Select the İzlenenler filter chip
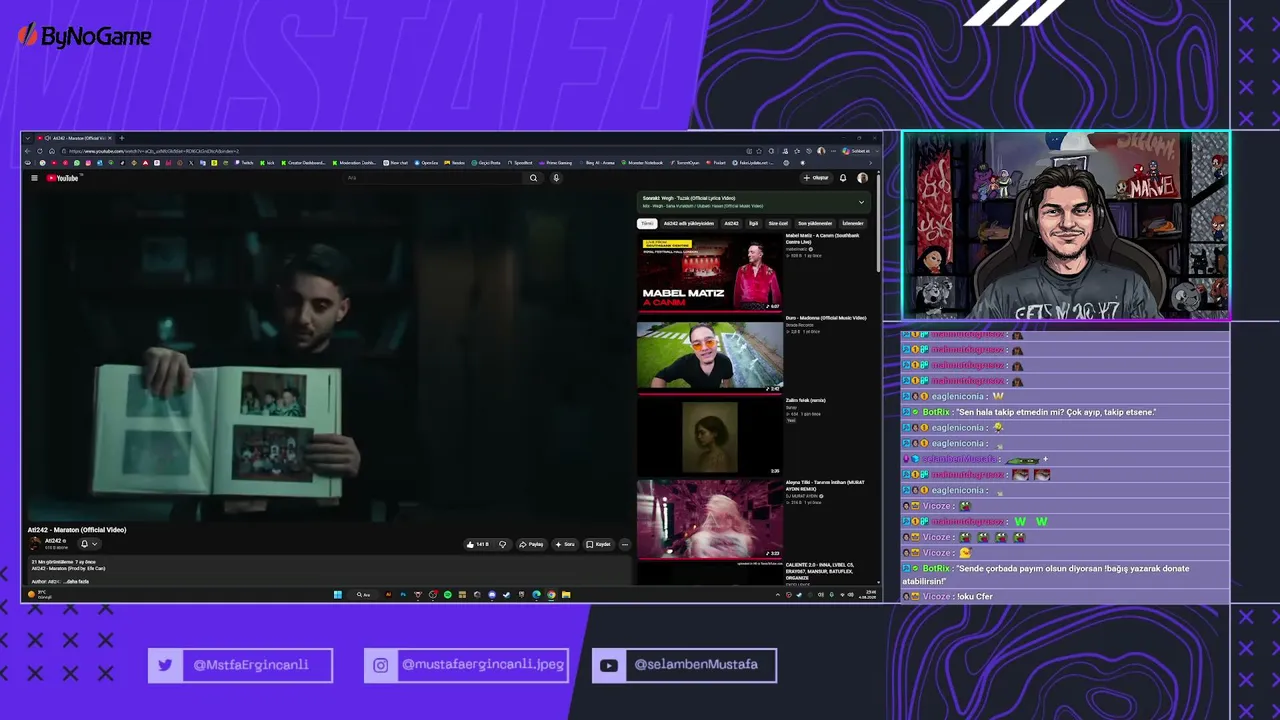Screen dimensions: 1280x720 pos(852,224)
